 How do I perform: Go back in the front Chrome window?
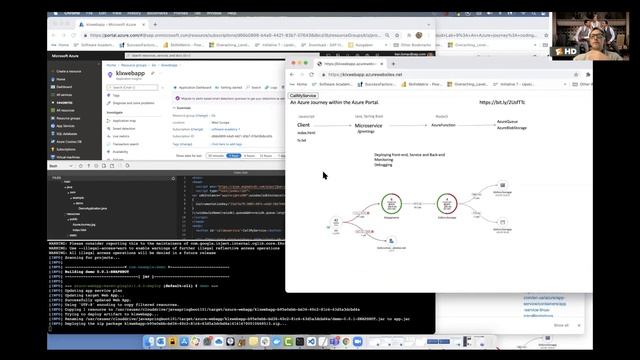(x=292, y=75)
